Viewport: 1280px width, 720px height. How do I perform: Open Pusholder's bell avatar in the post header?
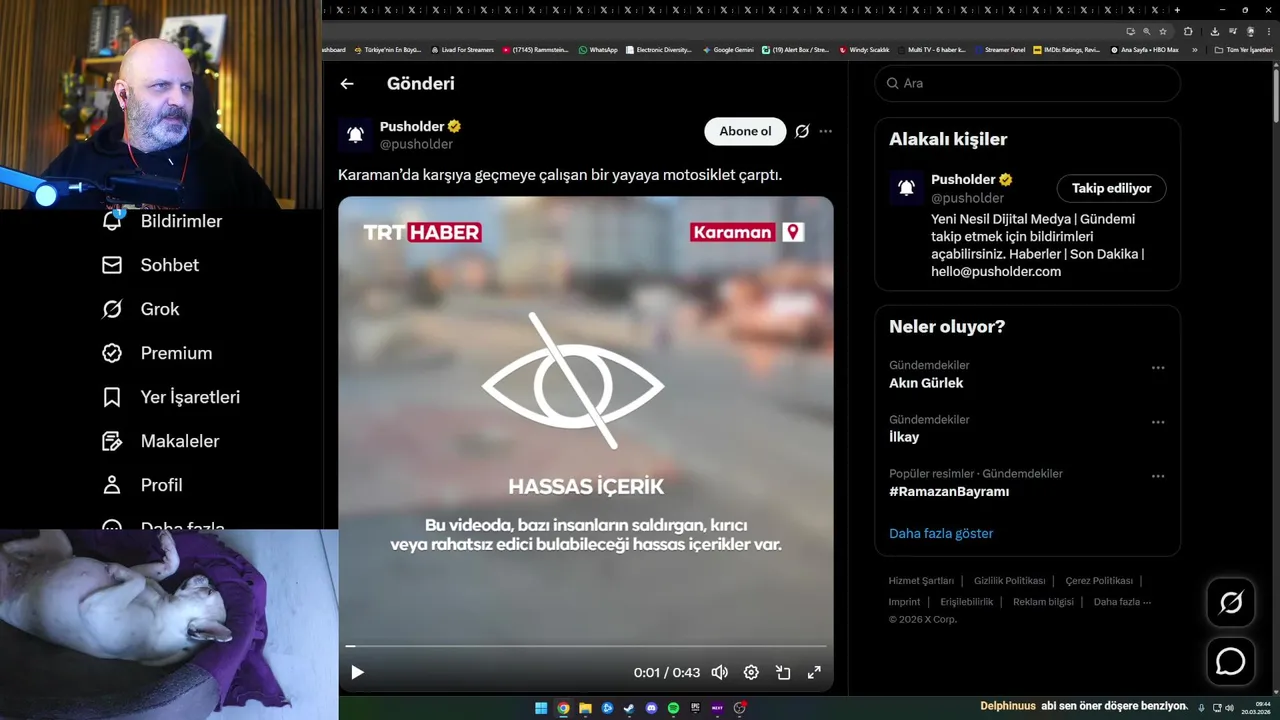click(355, 135)
